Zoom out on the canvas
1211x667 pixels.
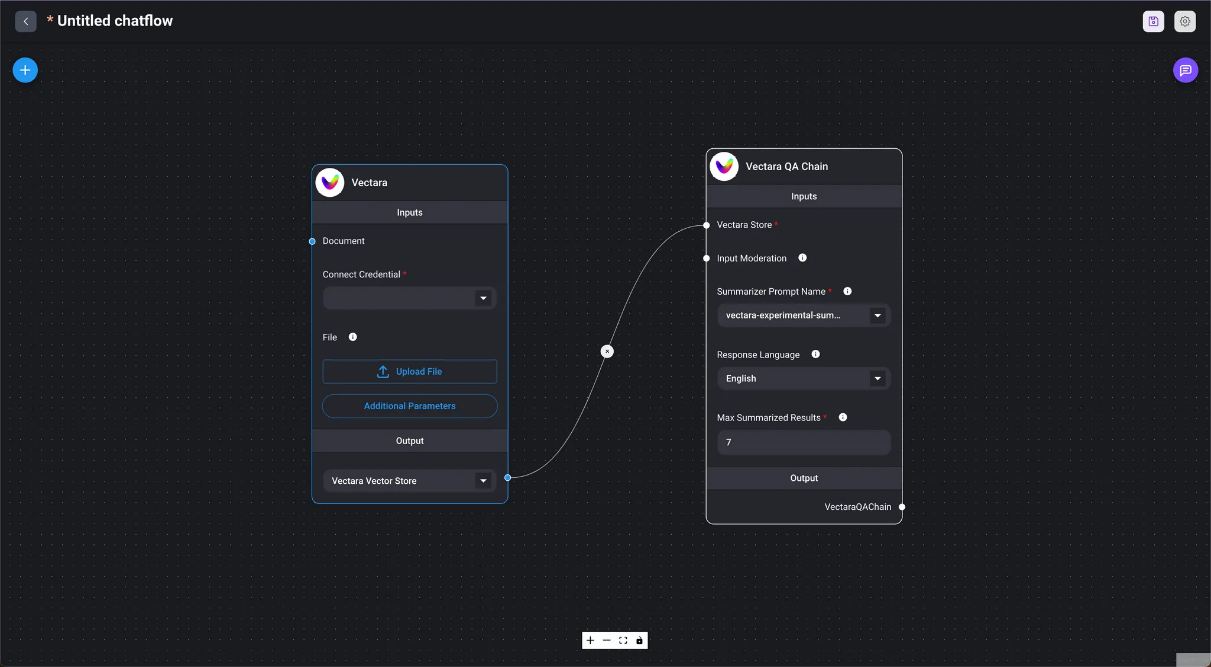point(607,640)
